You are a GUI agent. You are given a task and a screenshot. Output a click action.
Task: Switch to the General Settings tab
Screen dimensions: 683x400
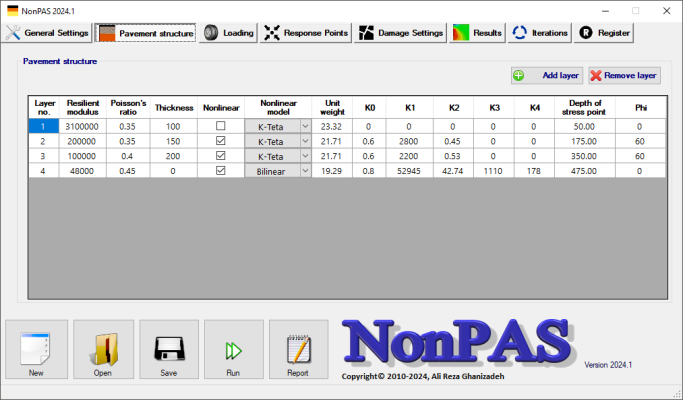coord(47,33)
